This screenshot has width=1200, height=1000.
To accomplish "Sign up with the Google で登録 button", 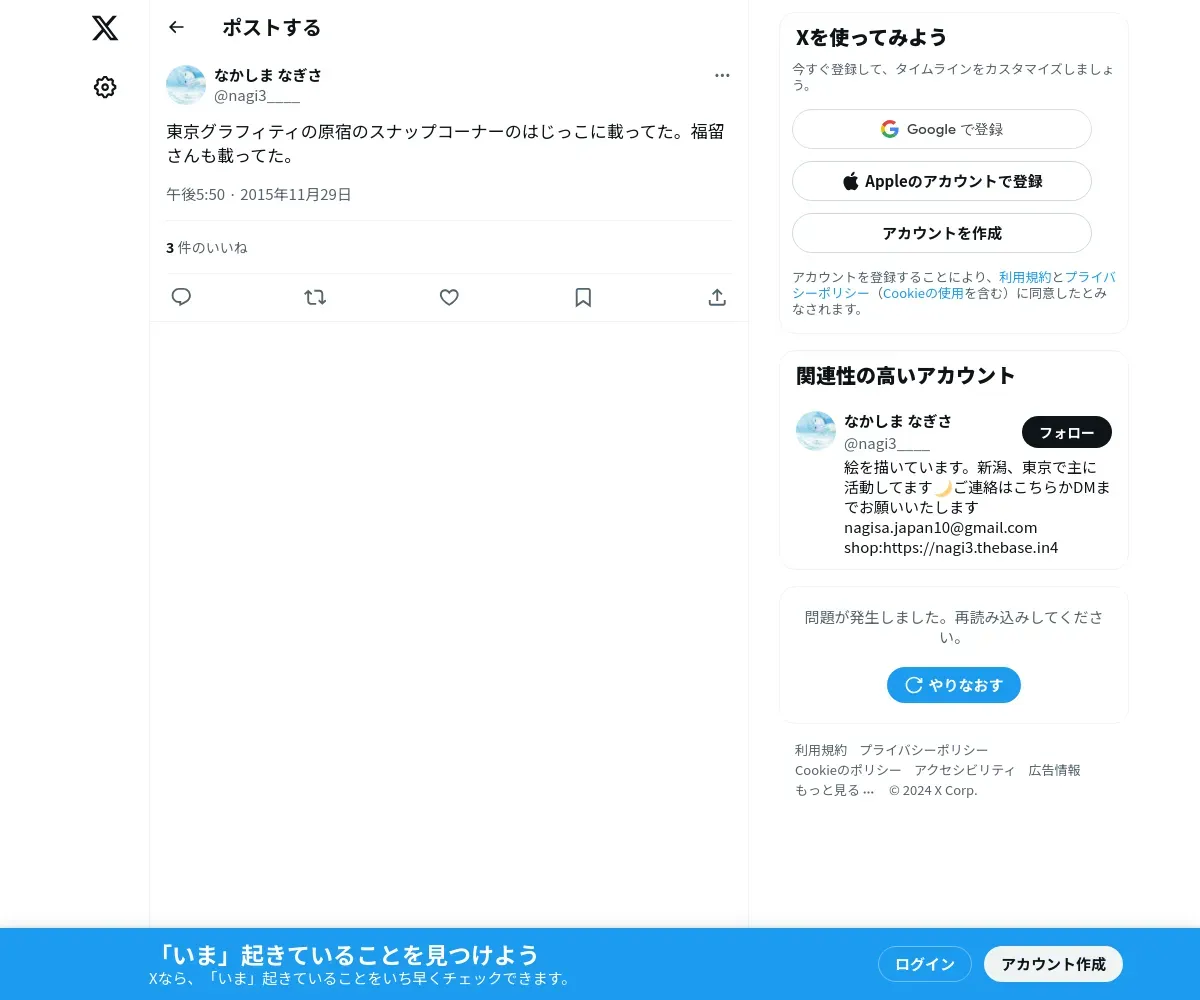I will point(942,129).
